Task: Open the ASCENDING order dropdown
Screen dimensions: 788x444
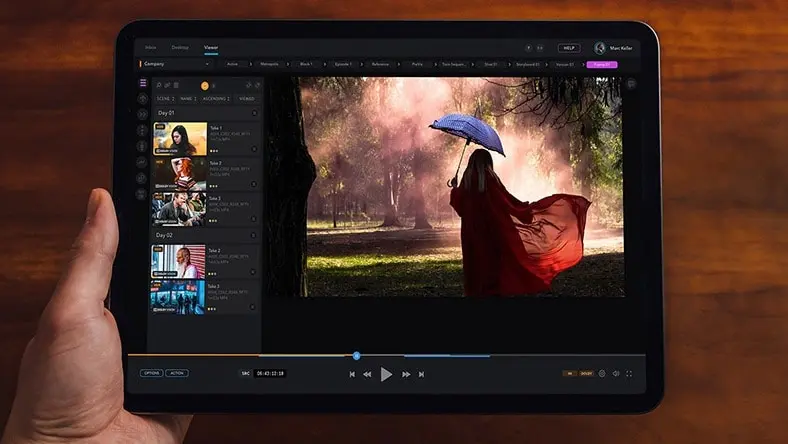Action: pyautogui.click(x=216, y=99)
